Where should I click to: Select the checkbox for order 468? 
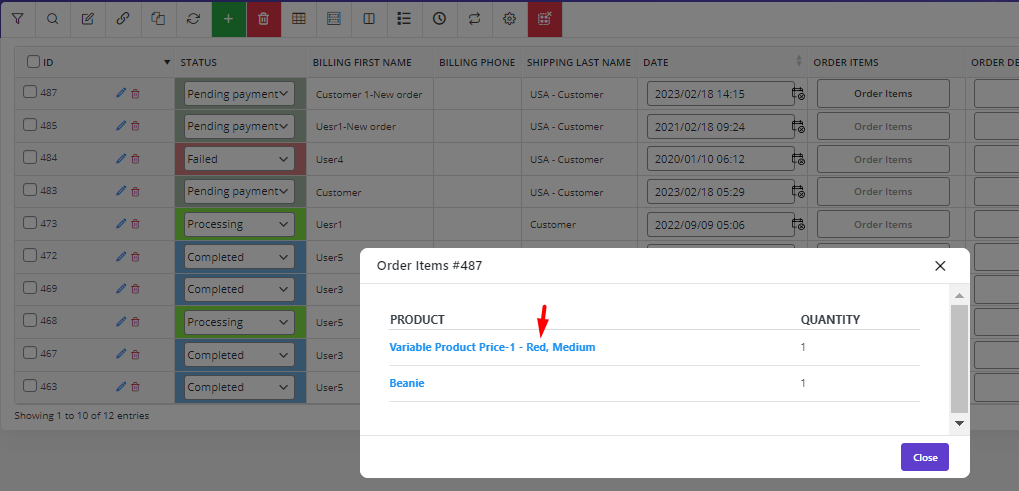[30, 320]
